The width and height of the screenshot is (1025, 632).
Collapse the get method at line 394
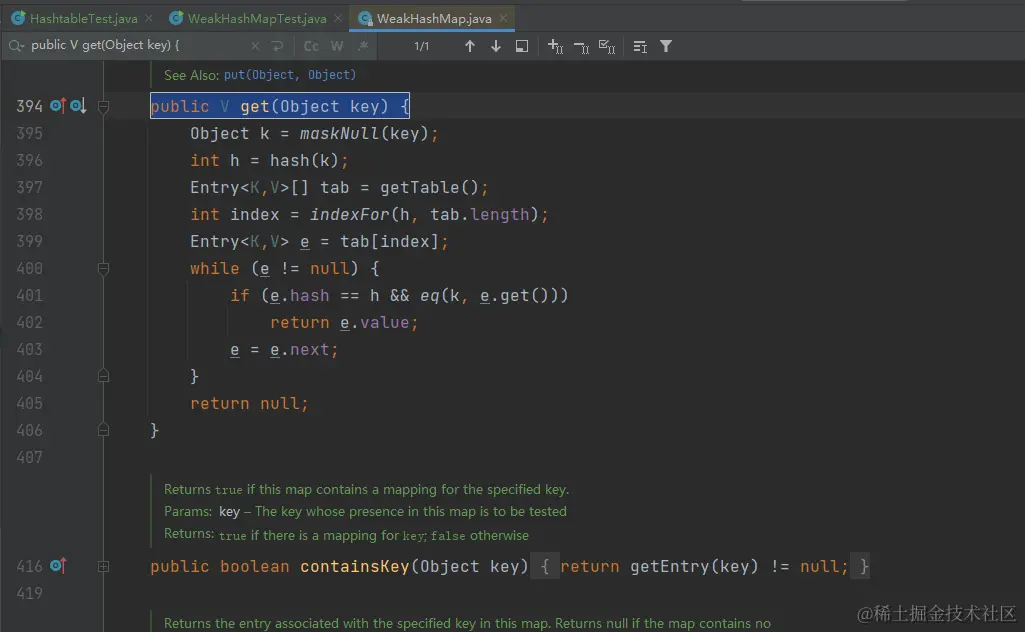[x=103, y=106]
